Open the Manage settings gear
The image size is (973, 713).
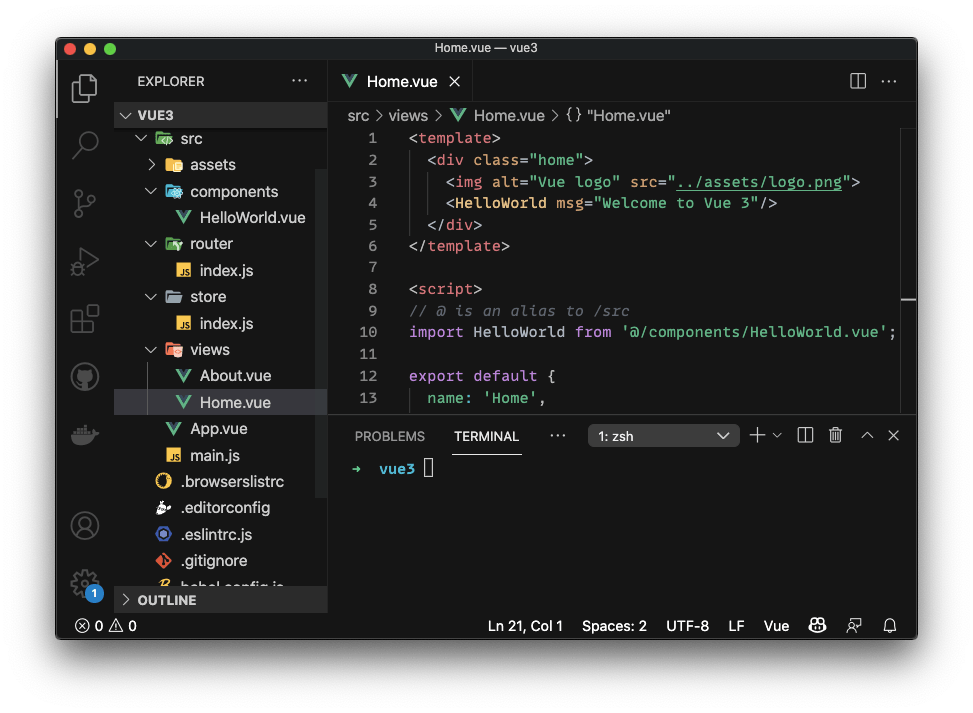(84, 585)
